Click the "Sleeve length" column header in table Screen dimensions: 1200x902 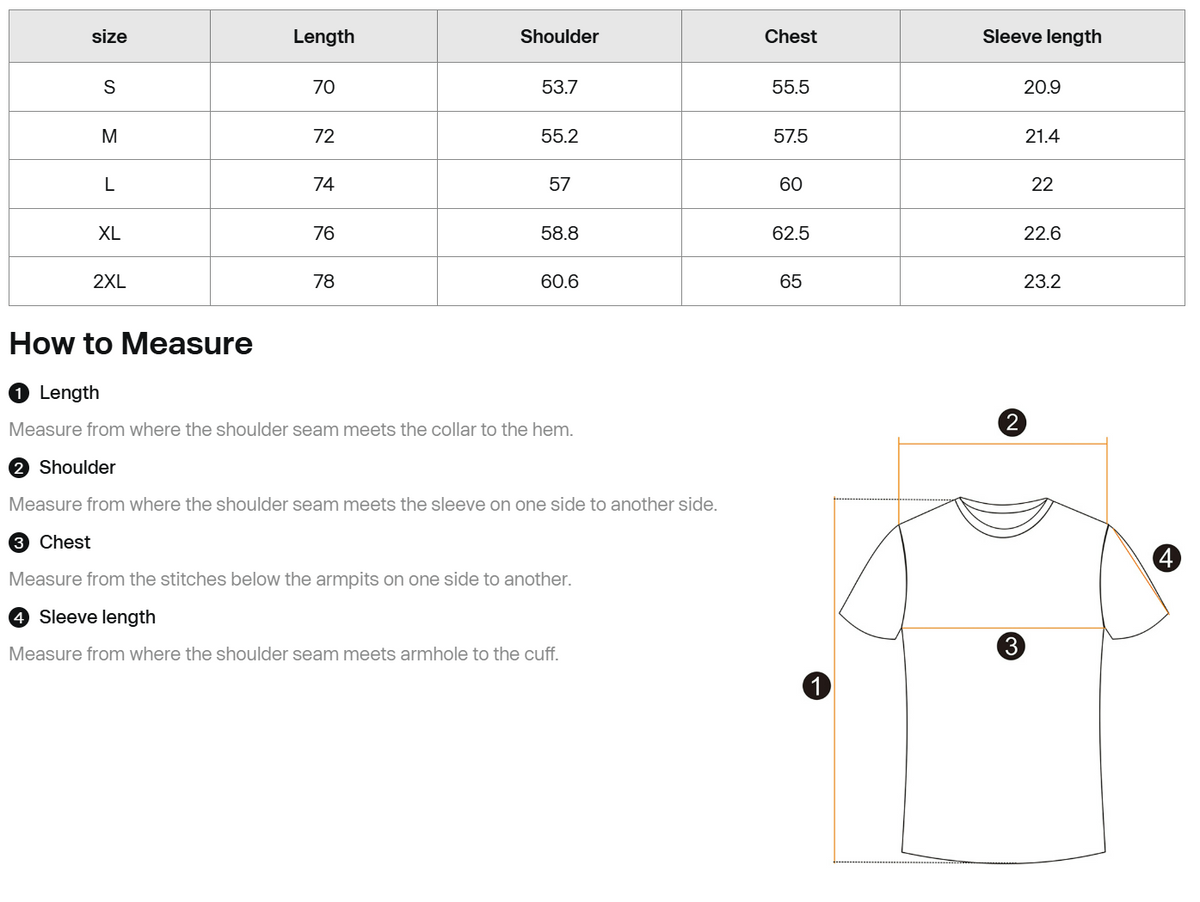tap(1041, 37)
